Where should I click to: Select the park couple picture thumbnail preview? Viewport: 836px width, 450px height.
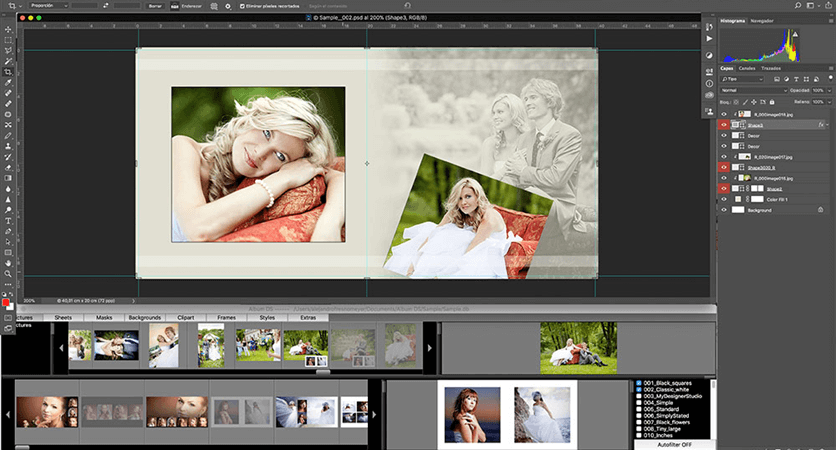coord(578,348)
